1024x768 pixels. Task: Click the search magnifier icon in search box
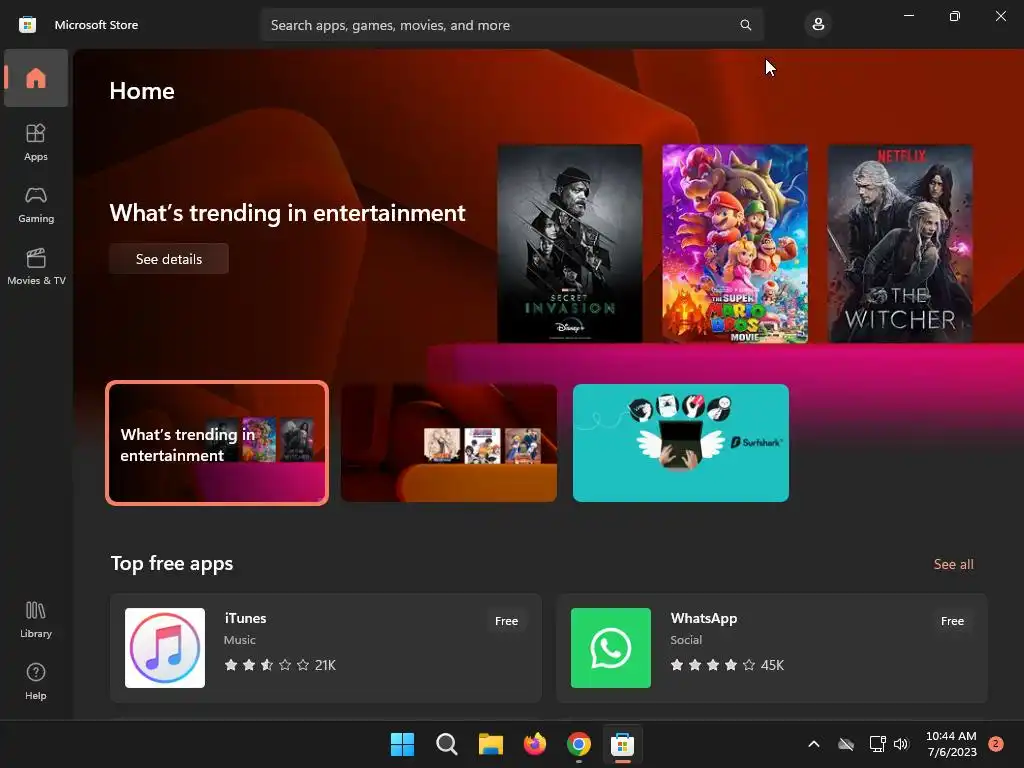(745, 25)
